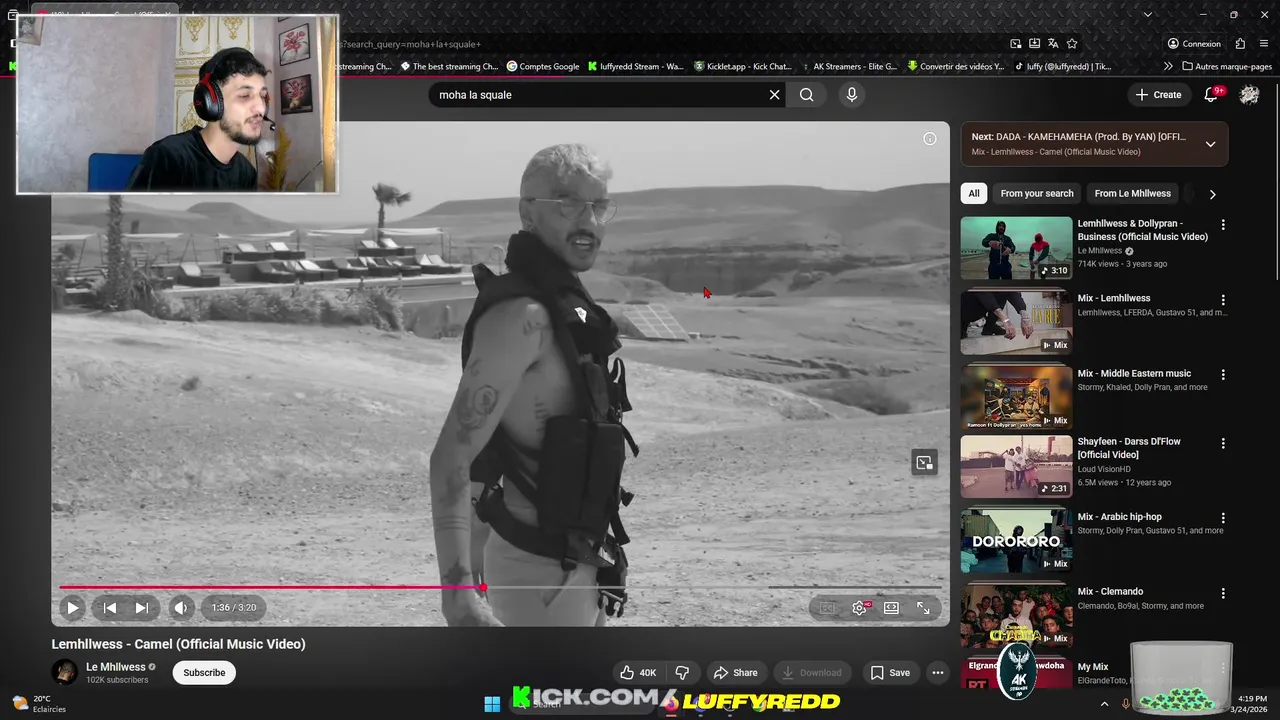Open the Mix - Lemhllwess thumbnail

pyautogui.click(x=1016, y=322)
